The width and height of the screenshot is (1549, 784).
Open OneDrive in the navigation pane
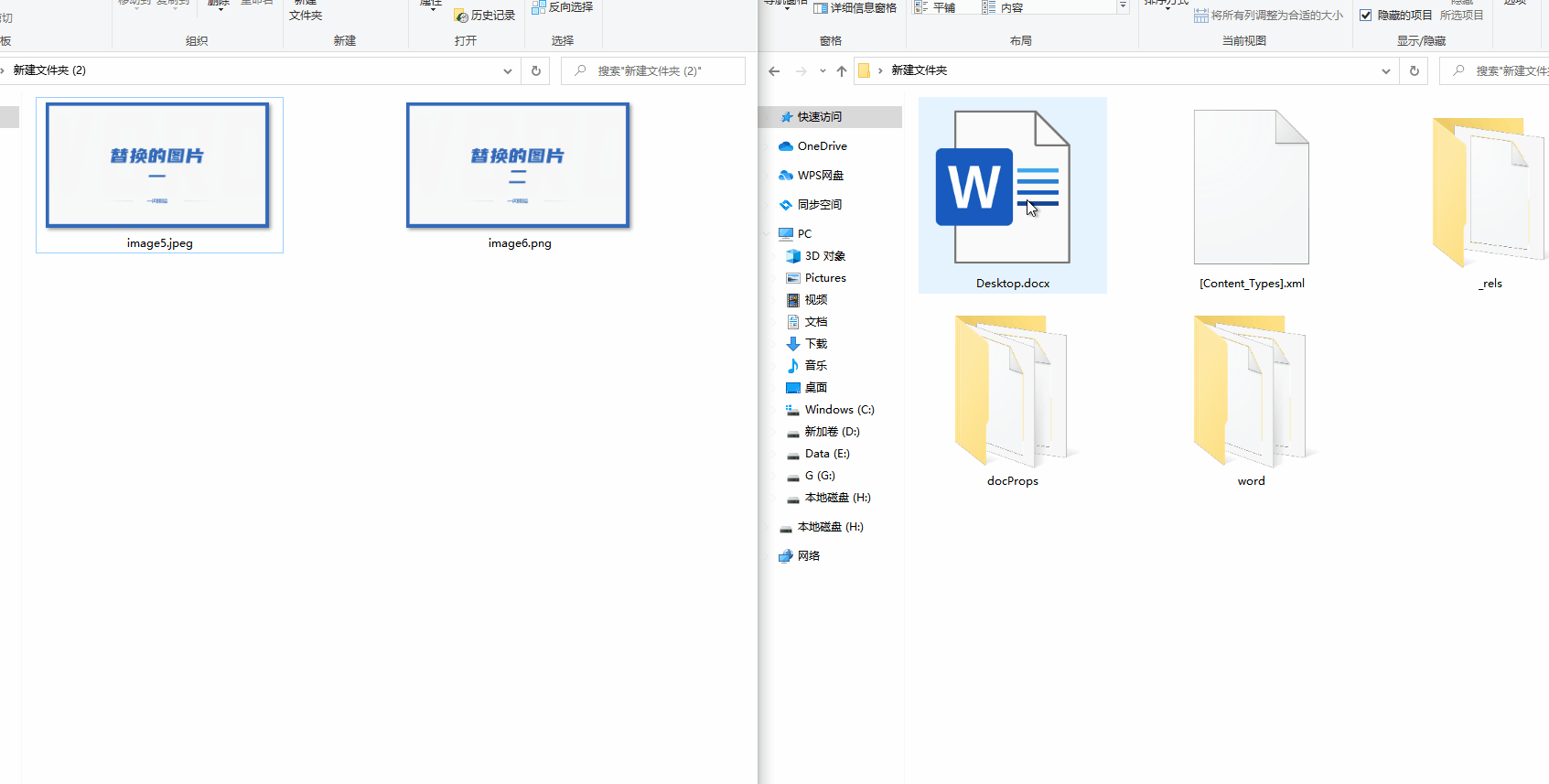(822, 146)
